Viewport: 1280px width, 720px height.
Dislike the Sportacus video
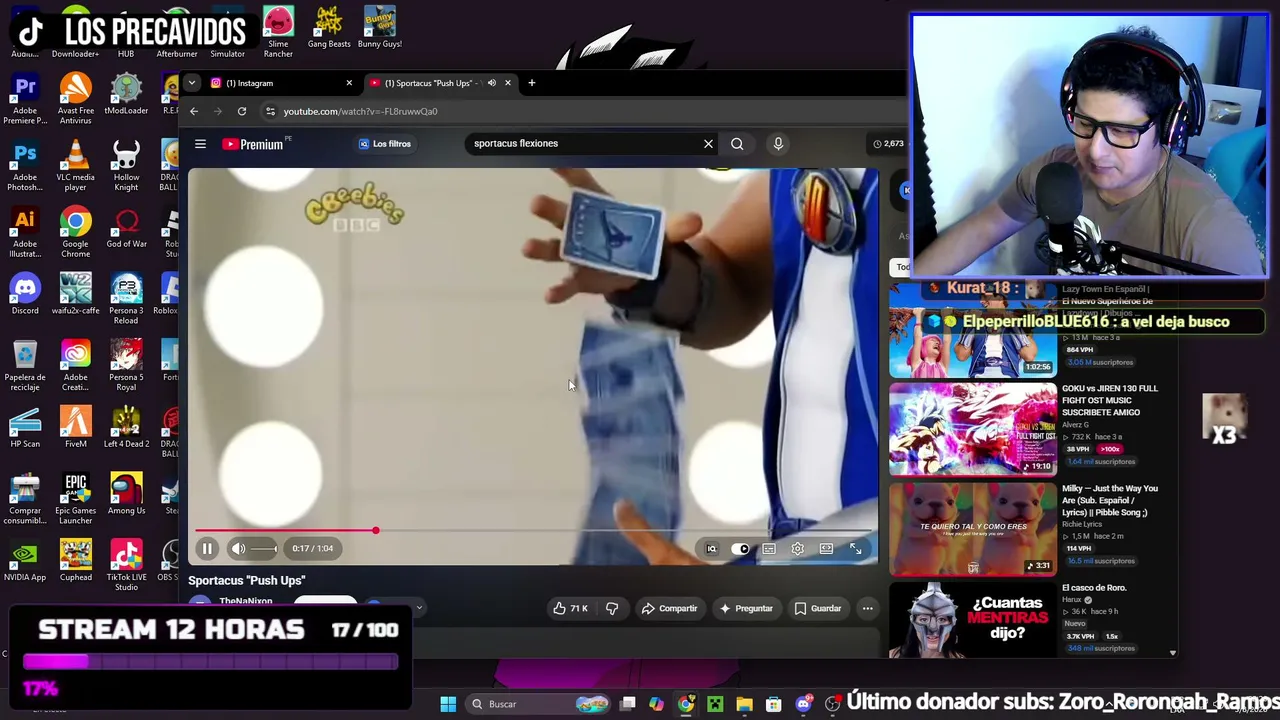coord(612,608)
